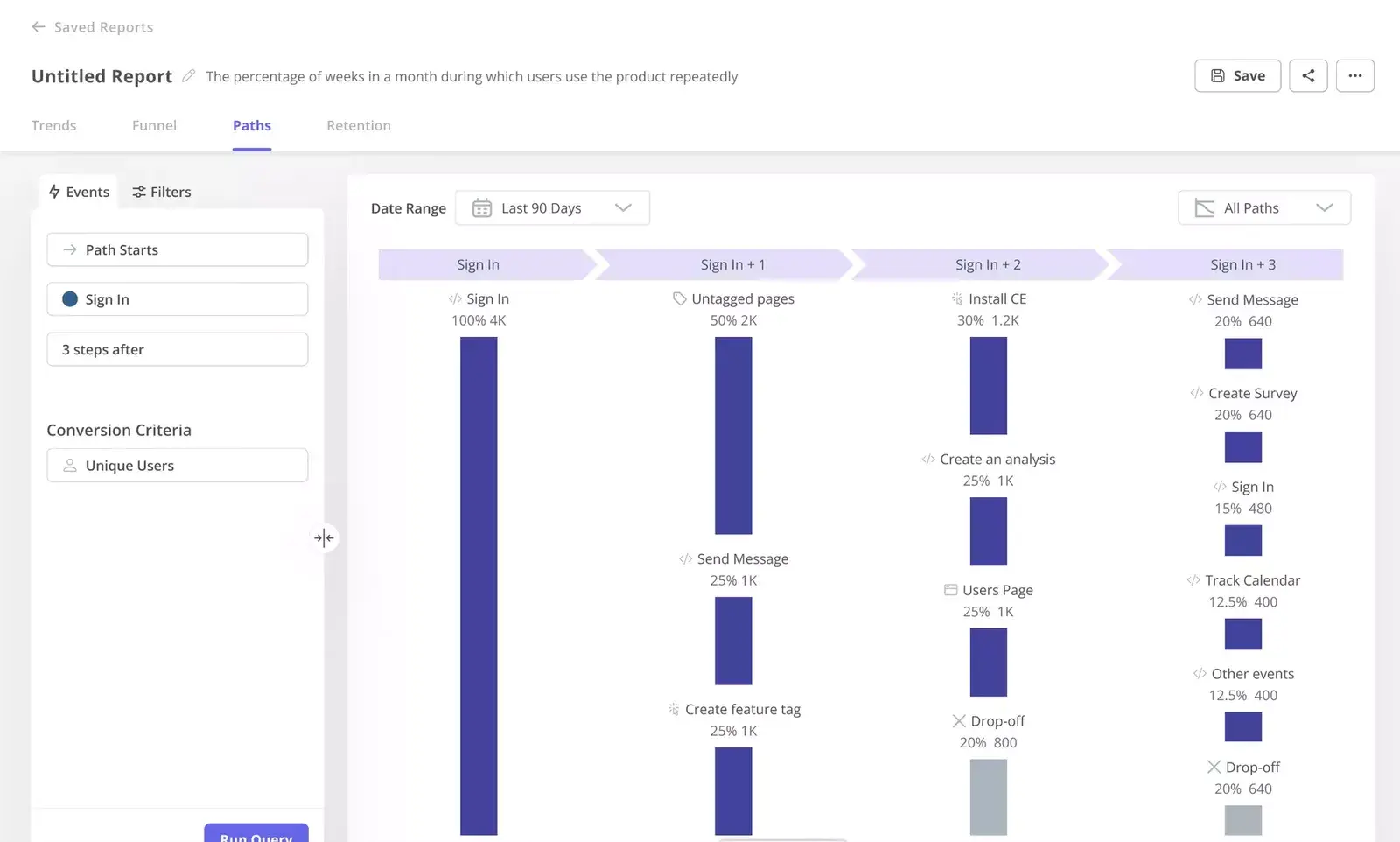Image resolution: width=1400 pixels, height=842 pixels.
Task: Select the Sign In event with blue dot
Action: 178,299
